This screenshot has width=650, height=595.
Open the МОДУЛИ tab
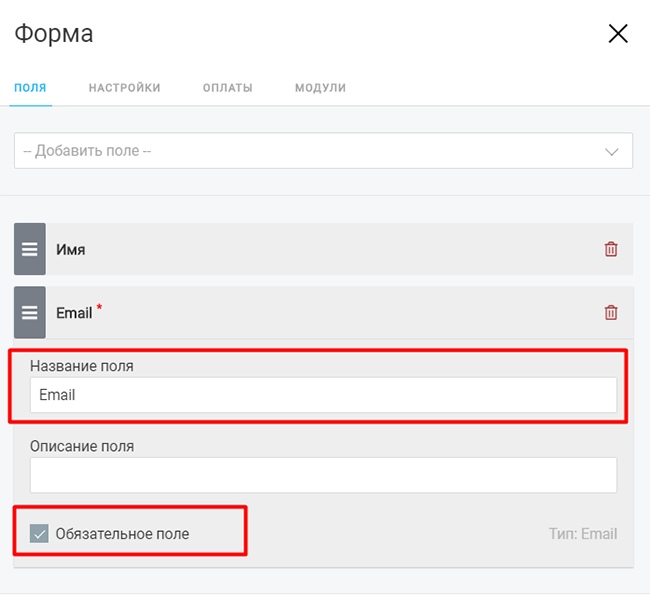click(x=320, y=87)
